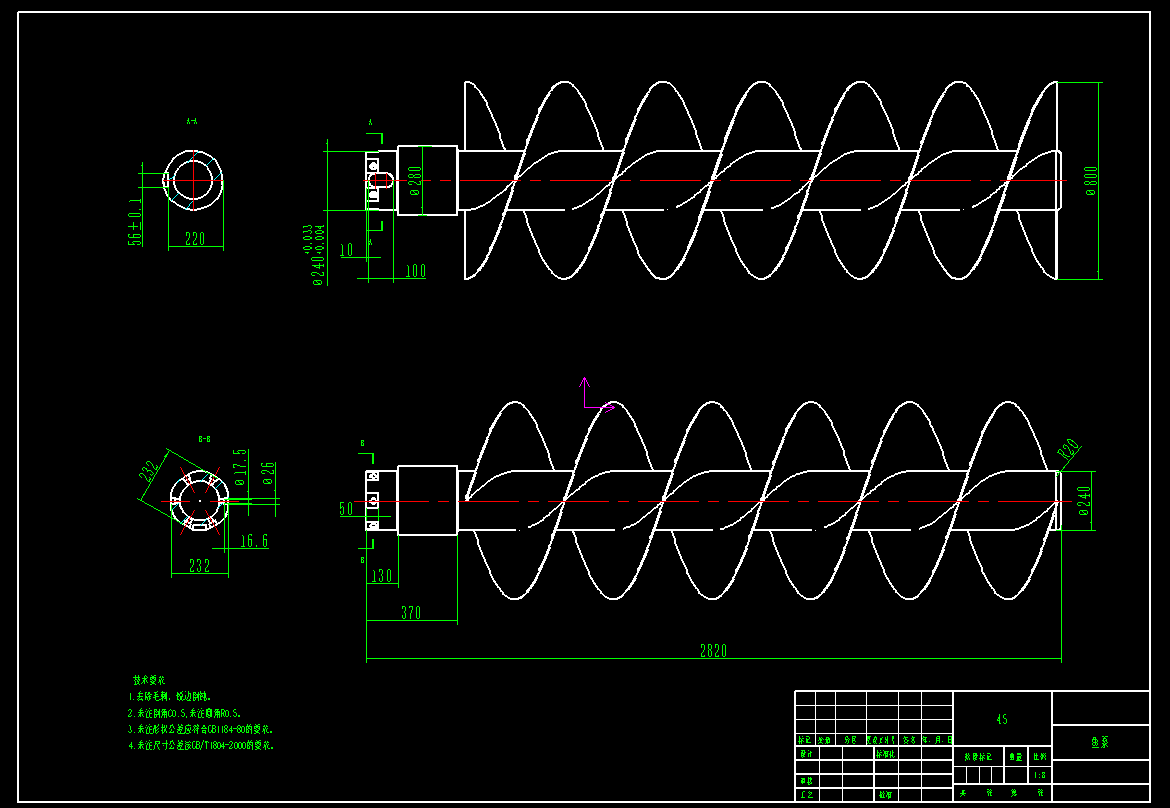Select the plain ø240 shaft-end dimension
This screenshot has height=808, width=1170.
[1084, 501]
